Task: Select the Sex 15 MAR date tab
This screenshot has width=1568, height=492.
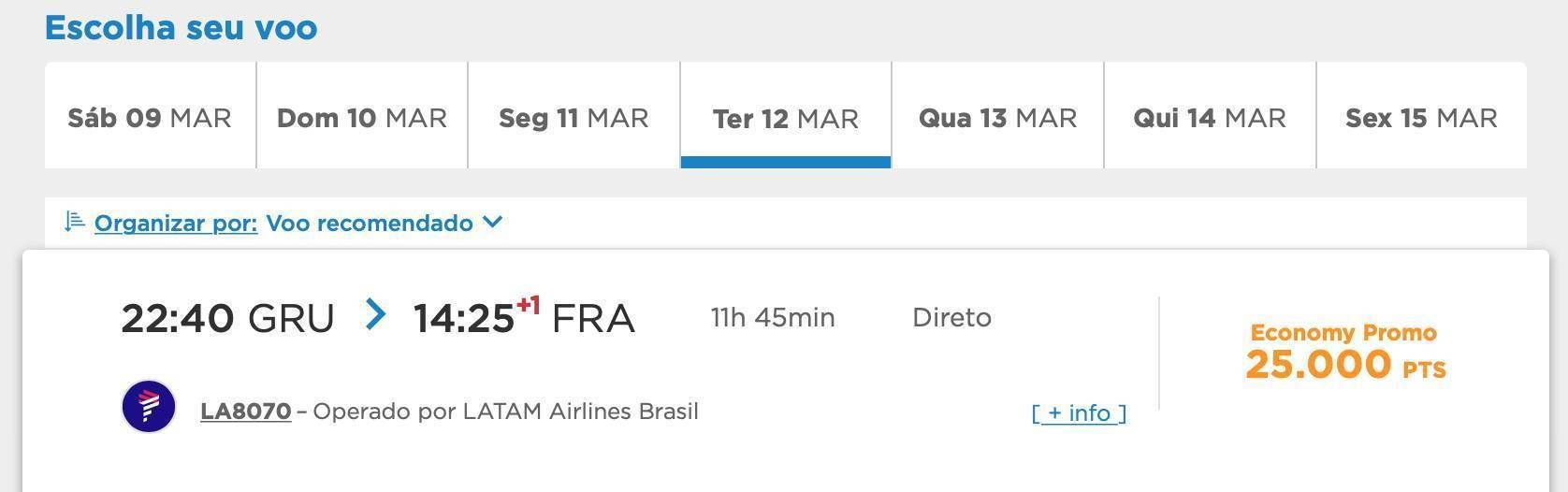Action: click(x=1422, y=116)
